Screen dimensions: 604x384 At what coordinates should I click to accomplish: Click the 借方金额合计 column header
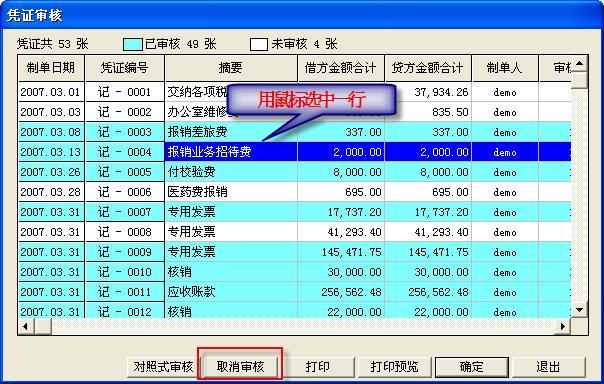coord(341,68)
